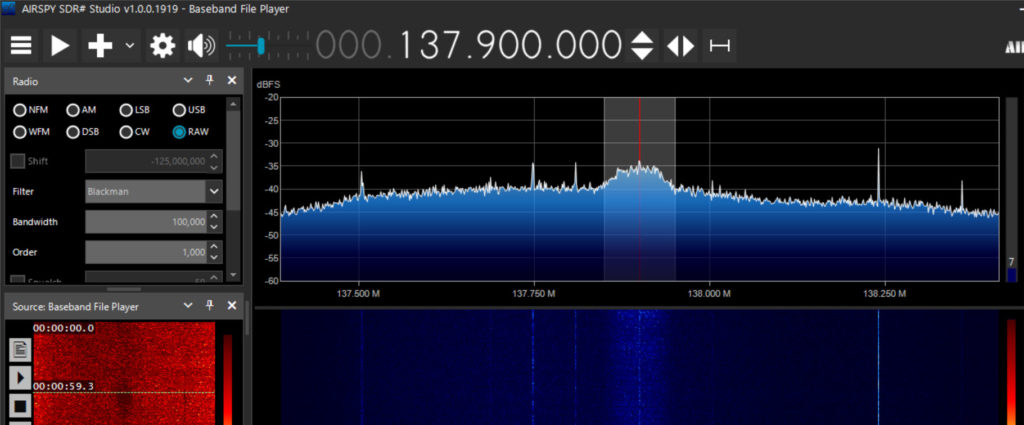
Task: Expand the Radio panel options chevron
Action: pos(188,81)
